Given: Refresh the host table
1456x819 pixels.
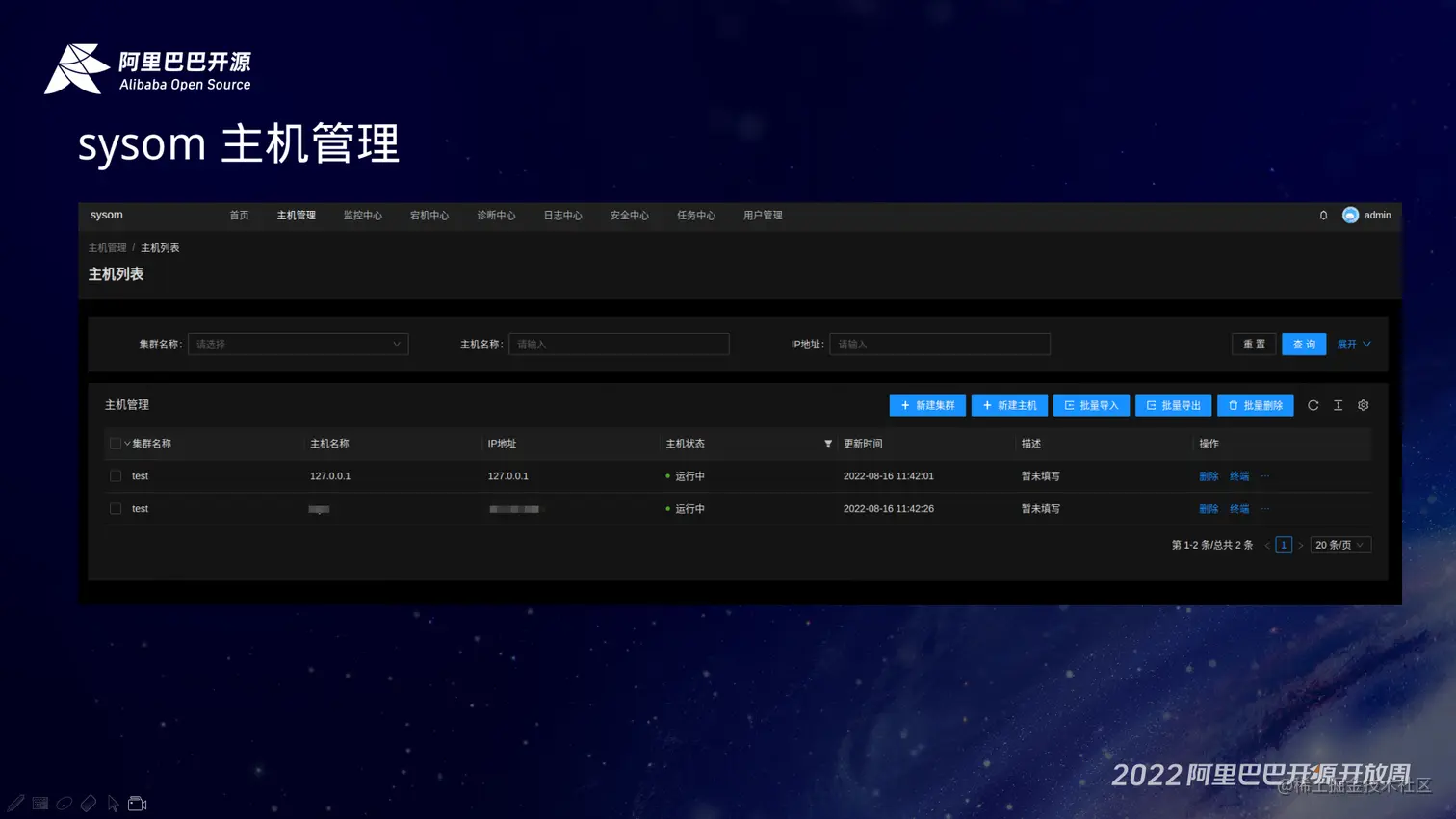Looking at the screenshot, I should 1313,406.
